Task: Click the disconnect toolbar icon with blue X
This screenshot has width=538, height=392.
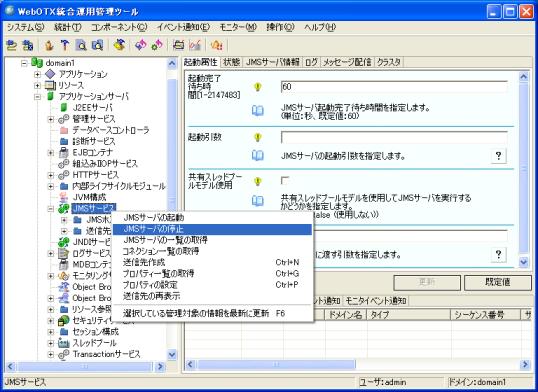Action: click(x=27, y=45)
